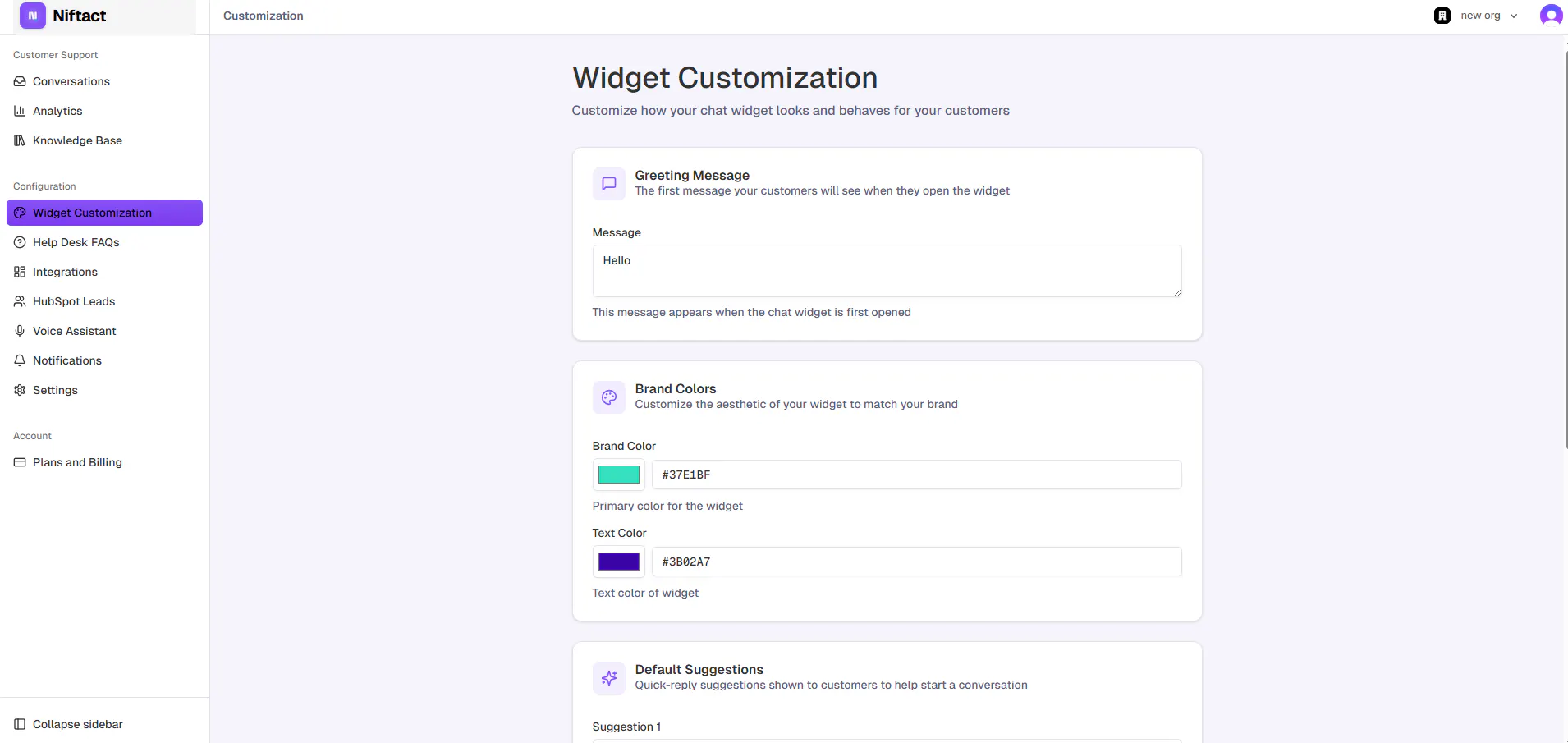Navigate to Integrations
1568x743 pixels.
[x=104, y=272]
